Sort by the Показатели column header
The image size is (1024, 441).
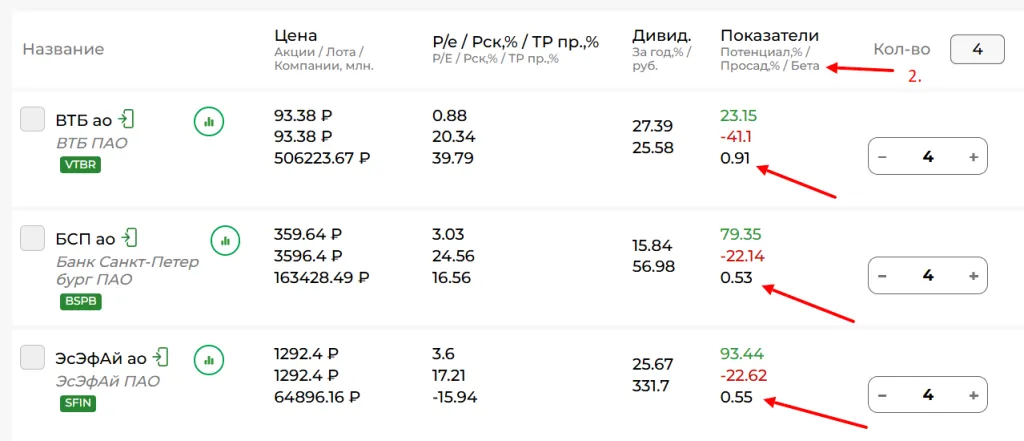point(769,36)
